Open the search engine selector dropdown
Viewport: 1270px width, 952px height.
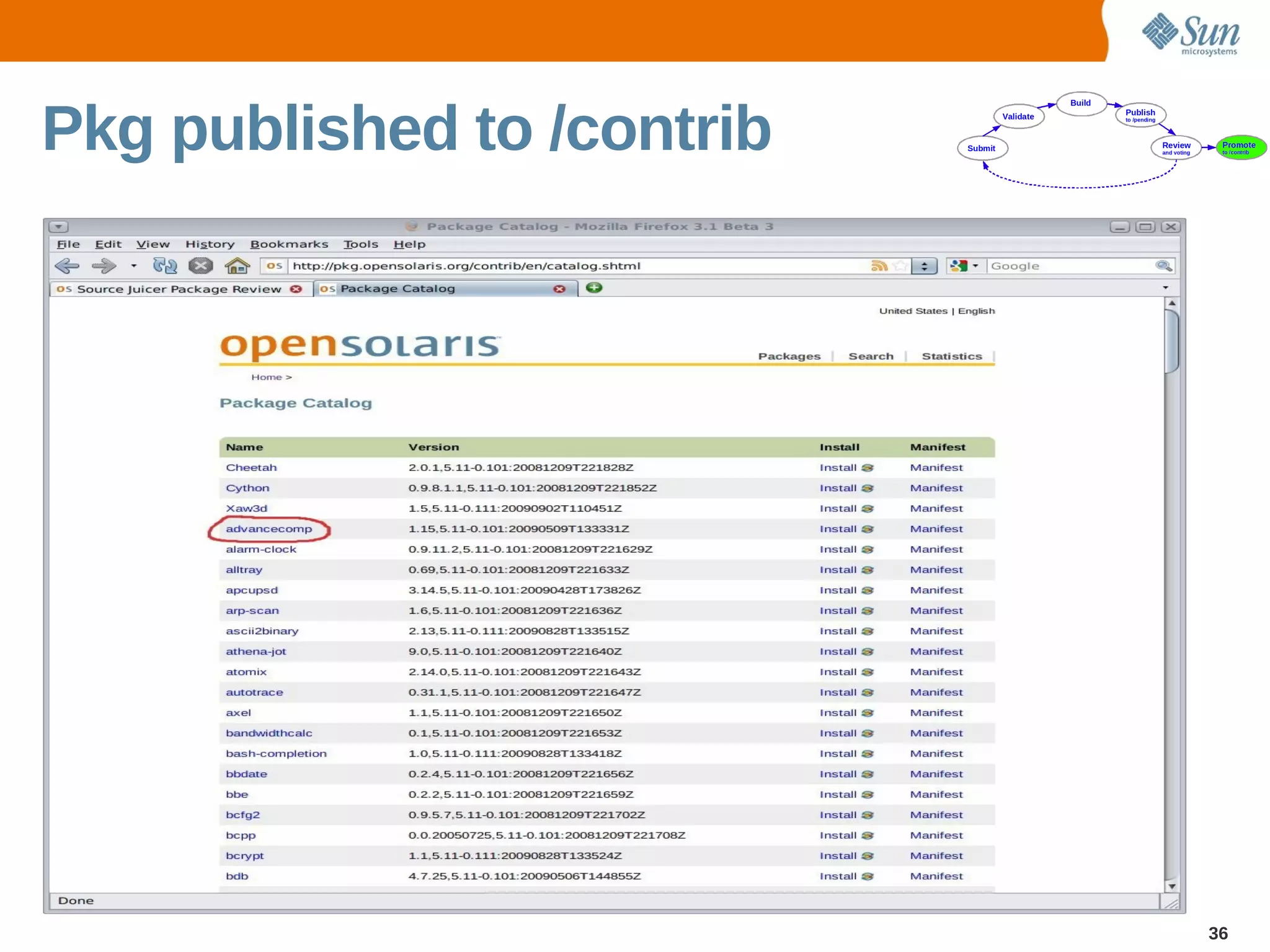(x=964, y=266)
